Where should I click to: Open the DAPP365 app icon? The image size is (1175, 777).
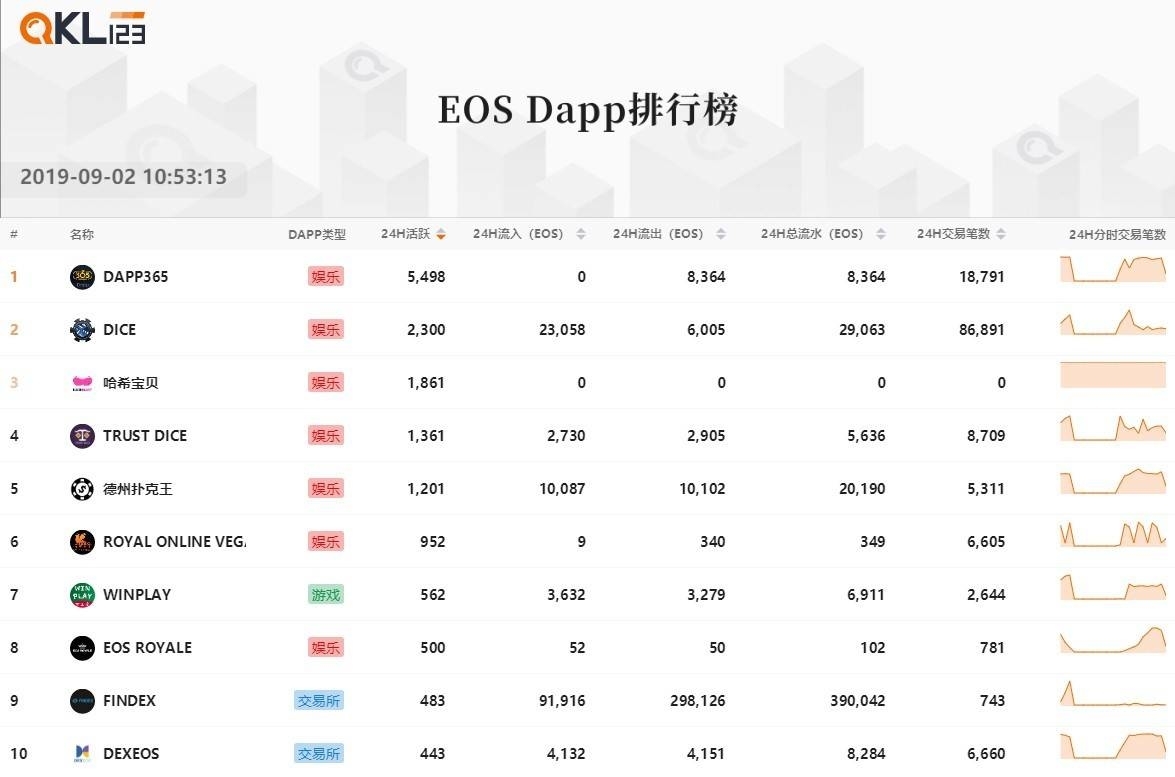tap(82, 277)
